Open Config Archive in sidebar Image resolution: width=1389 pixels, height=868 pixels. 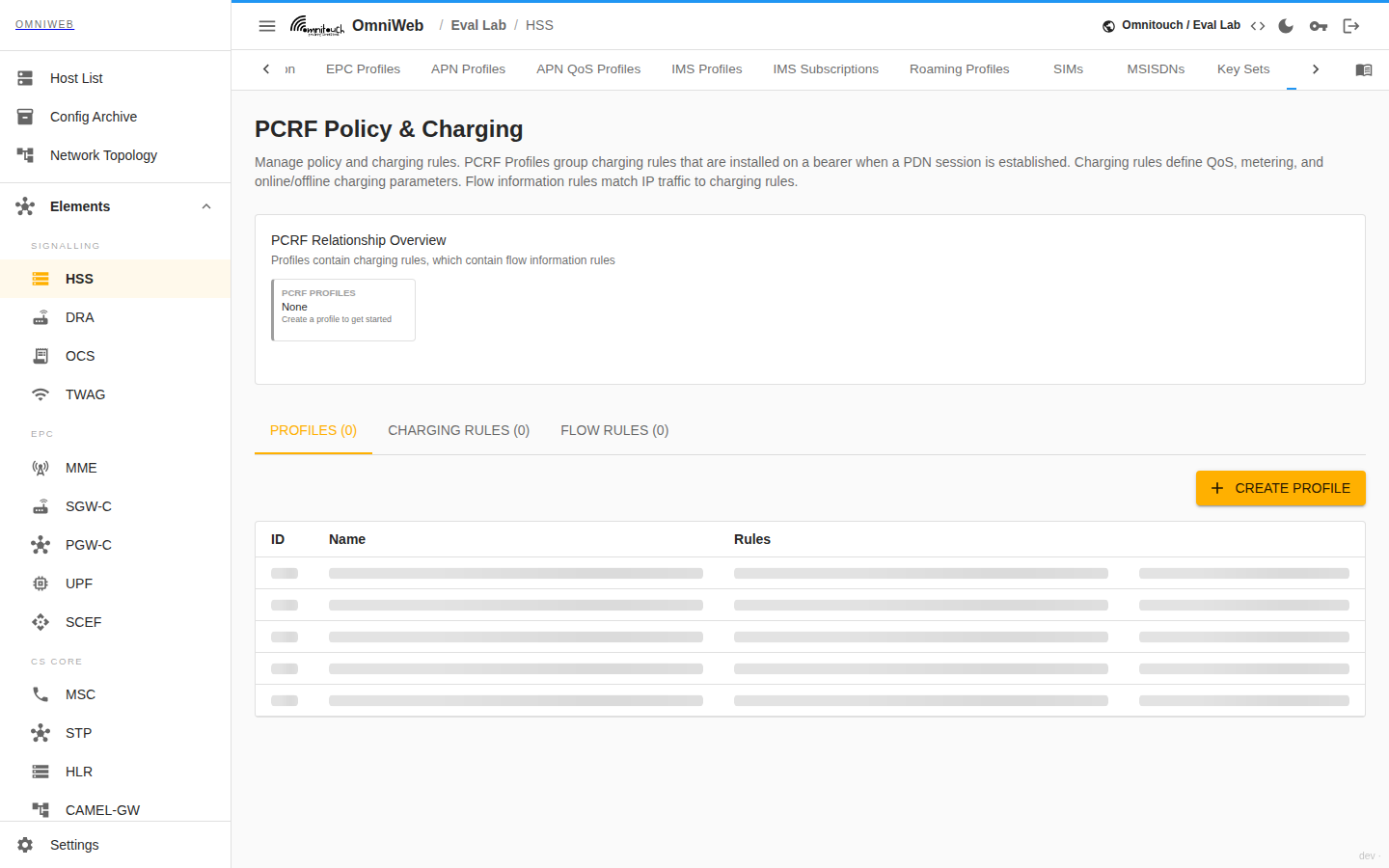click(115, 117)
